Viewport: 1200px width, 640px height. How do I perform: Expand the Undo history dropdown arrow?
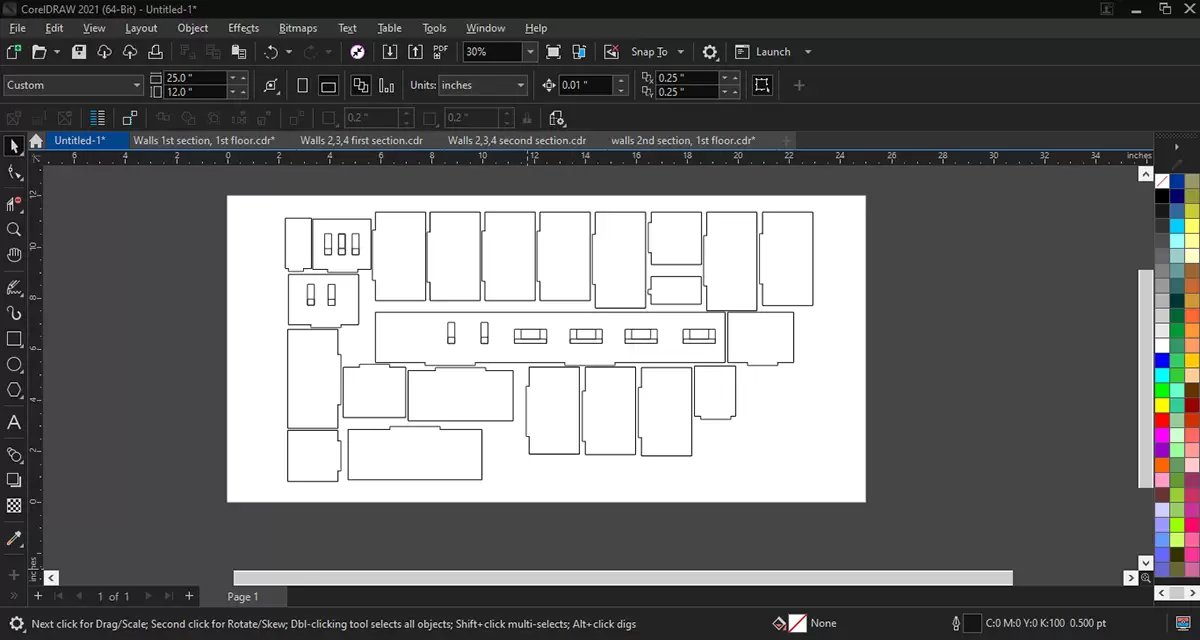point(289,52)
